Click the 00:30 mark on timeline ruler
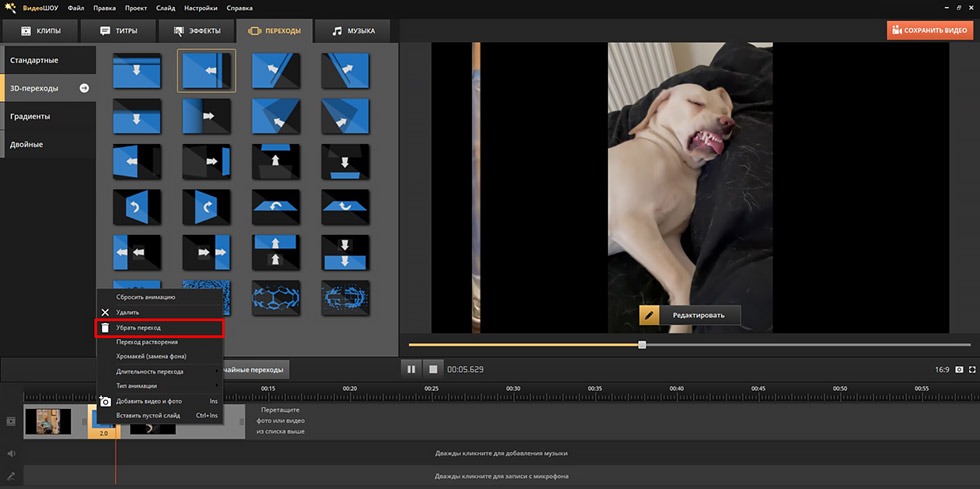Viewport: 980px width, 489px height. [x=513, y=388]
